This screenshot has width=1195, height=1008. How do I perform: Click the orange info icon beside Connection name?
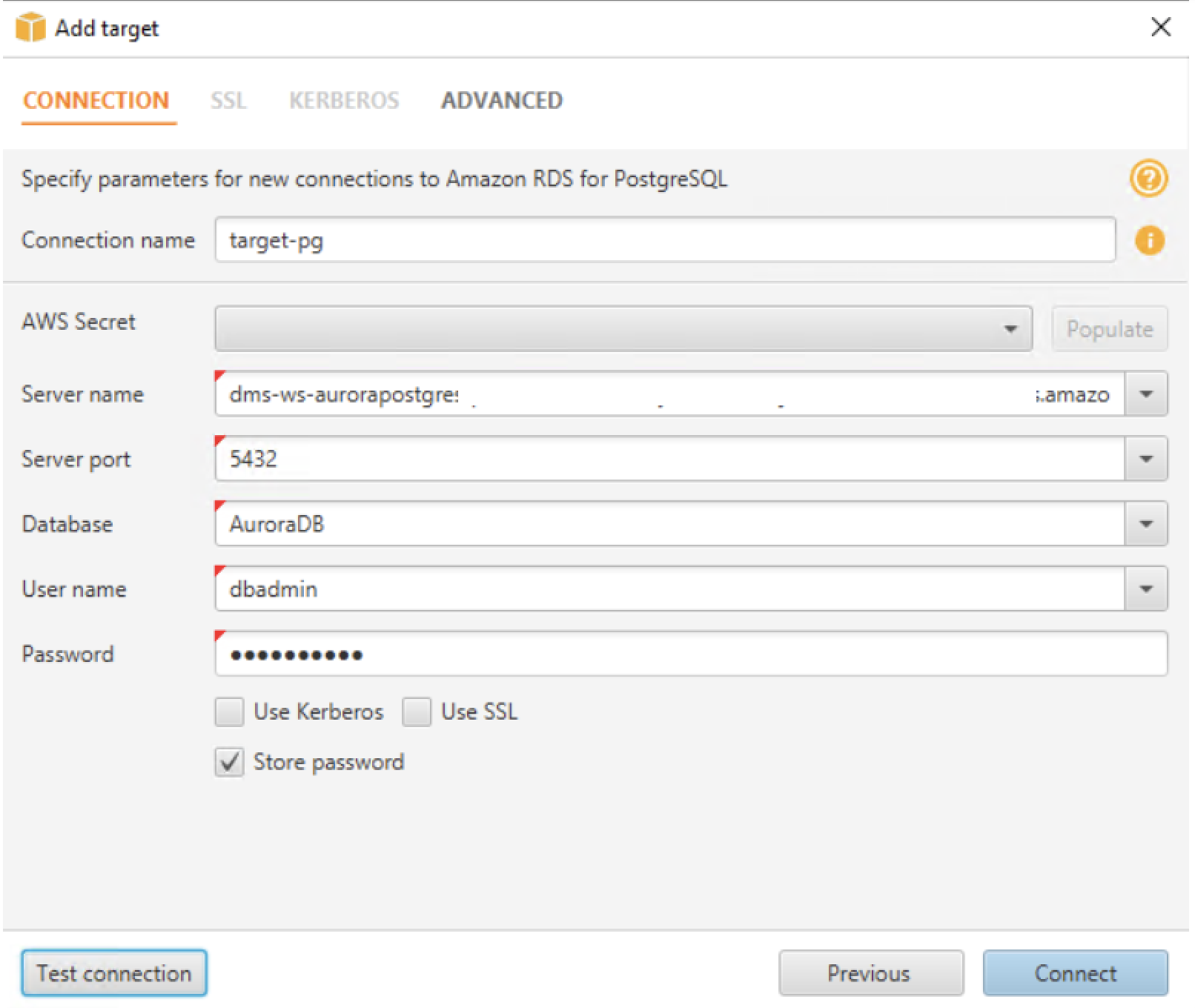(1149, 240)
